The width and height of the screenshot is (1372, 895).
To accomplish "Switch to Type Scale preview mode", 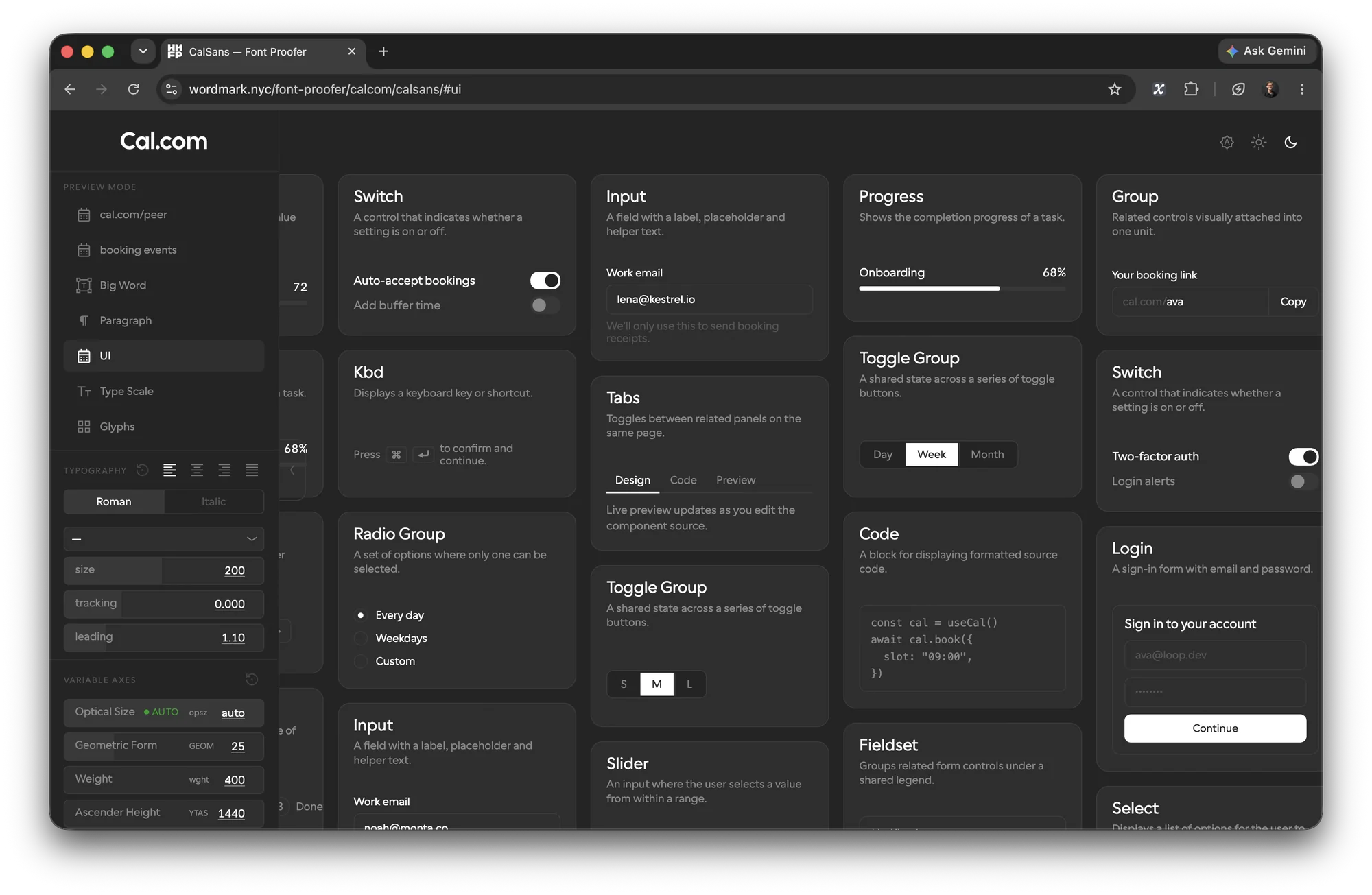I will coord(164,391).
